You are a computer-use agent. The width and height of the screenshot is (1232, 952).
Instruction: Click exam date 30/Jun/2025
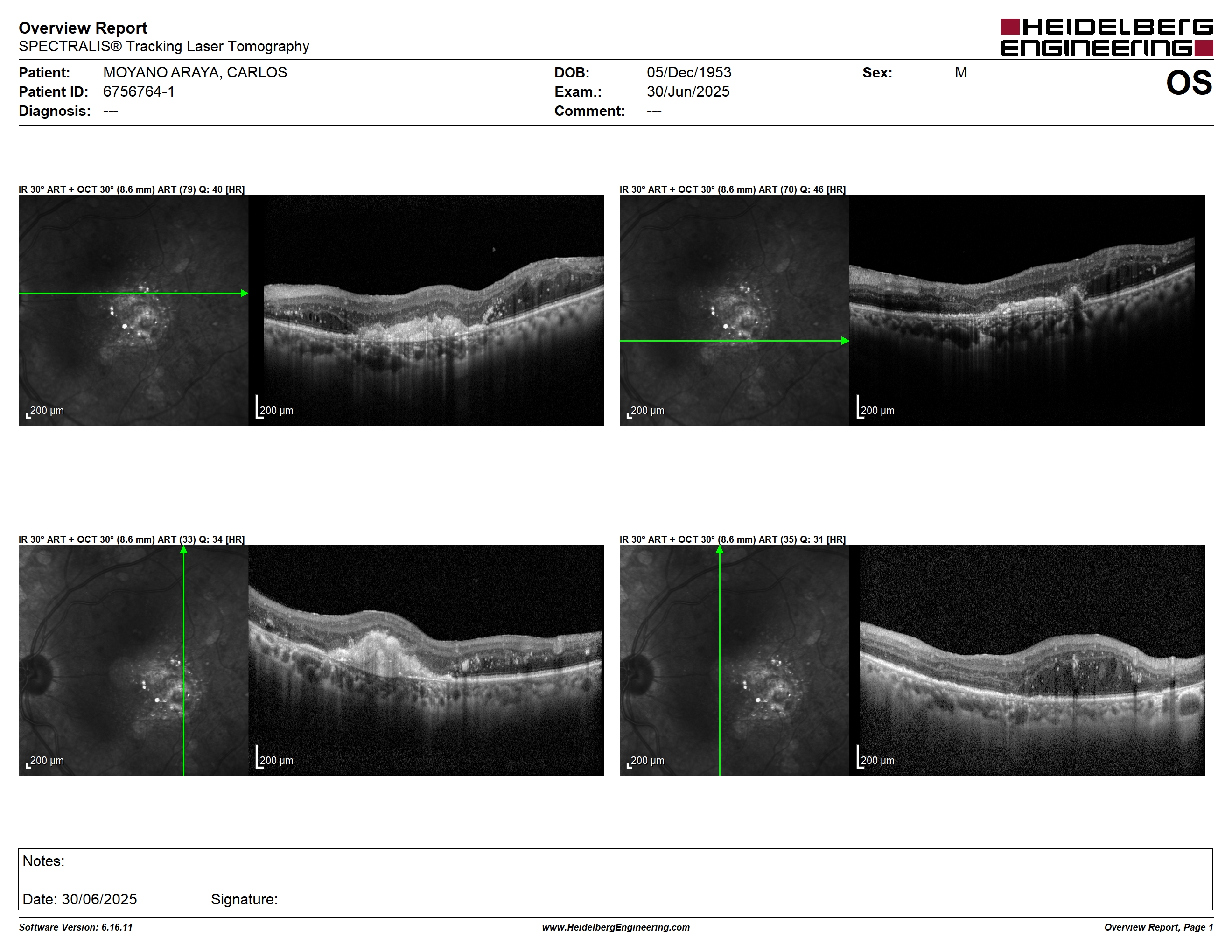[x=688, y=91]
